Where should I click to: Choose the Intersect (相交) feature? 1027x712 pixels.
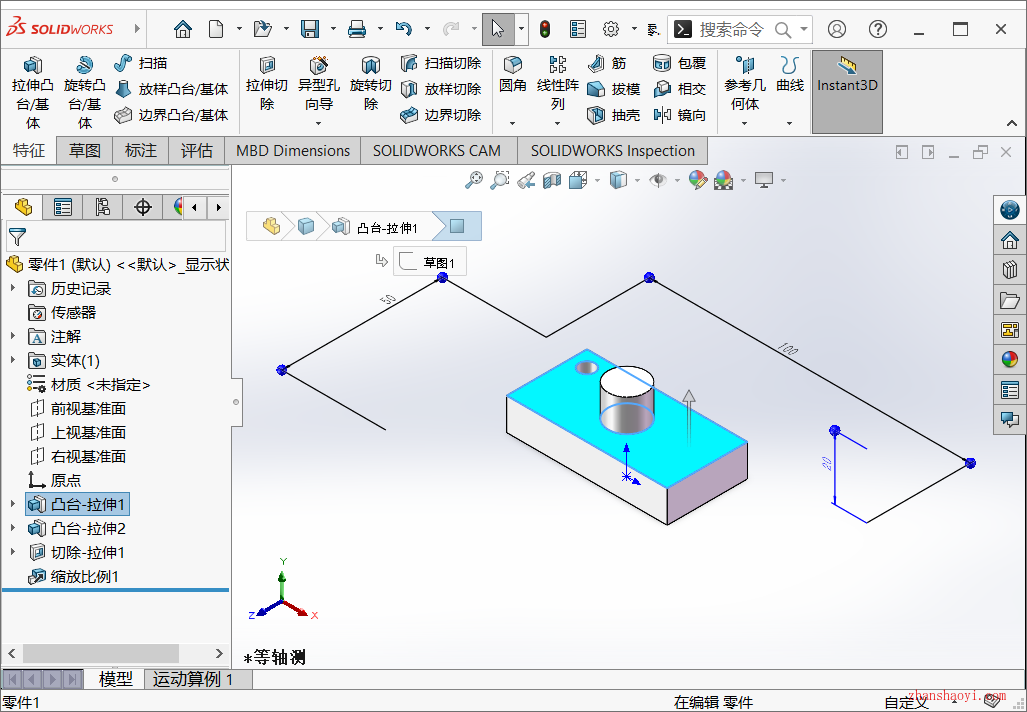[680, 89]
